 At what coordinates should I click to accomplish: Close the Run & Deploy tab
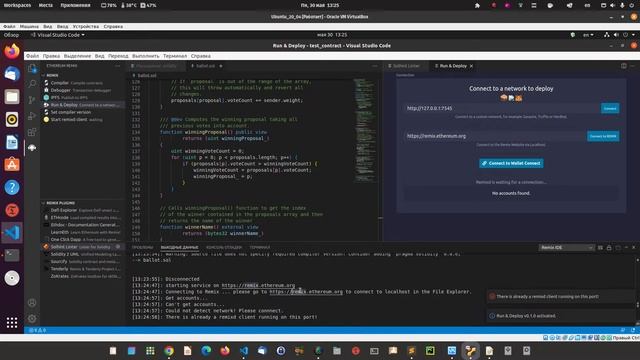click(x=471, y=66)
